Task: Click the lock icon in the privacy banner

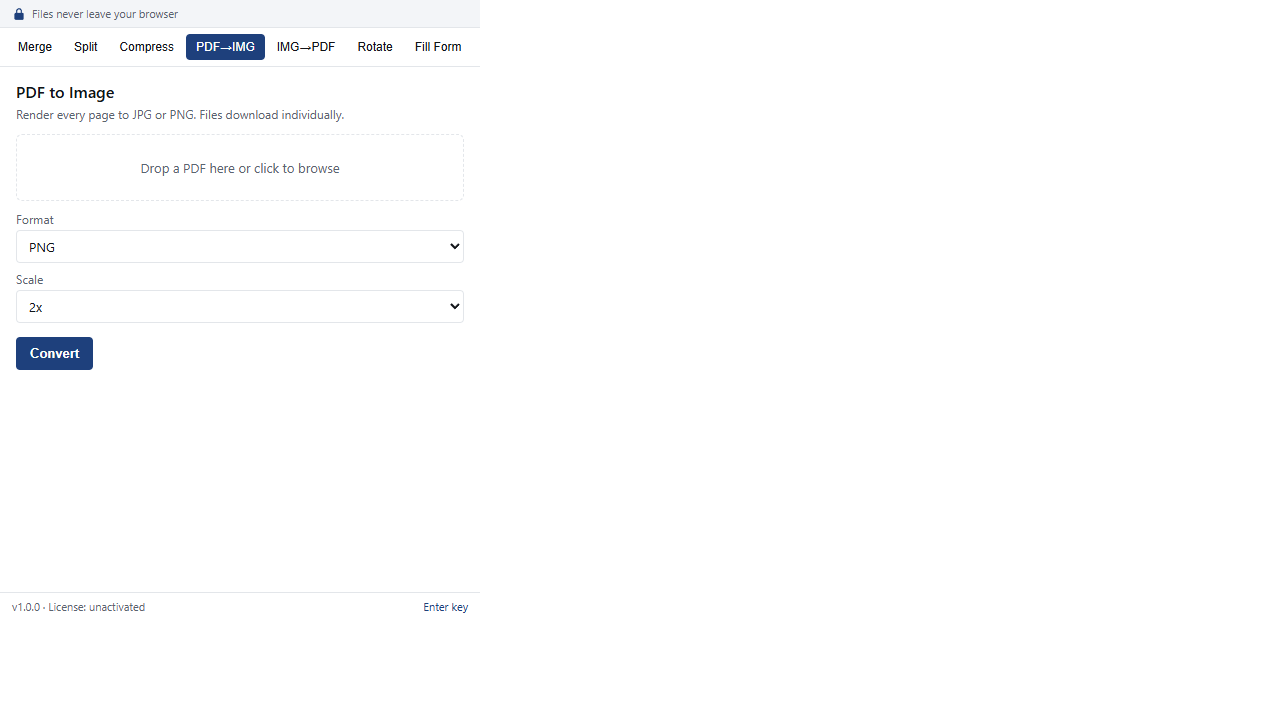Action: [19, 14]
